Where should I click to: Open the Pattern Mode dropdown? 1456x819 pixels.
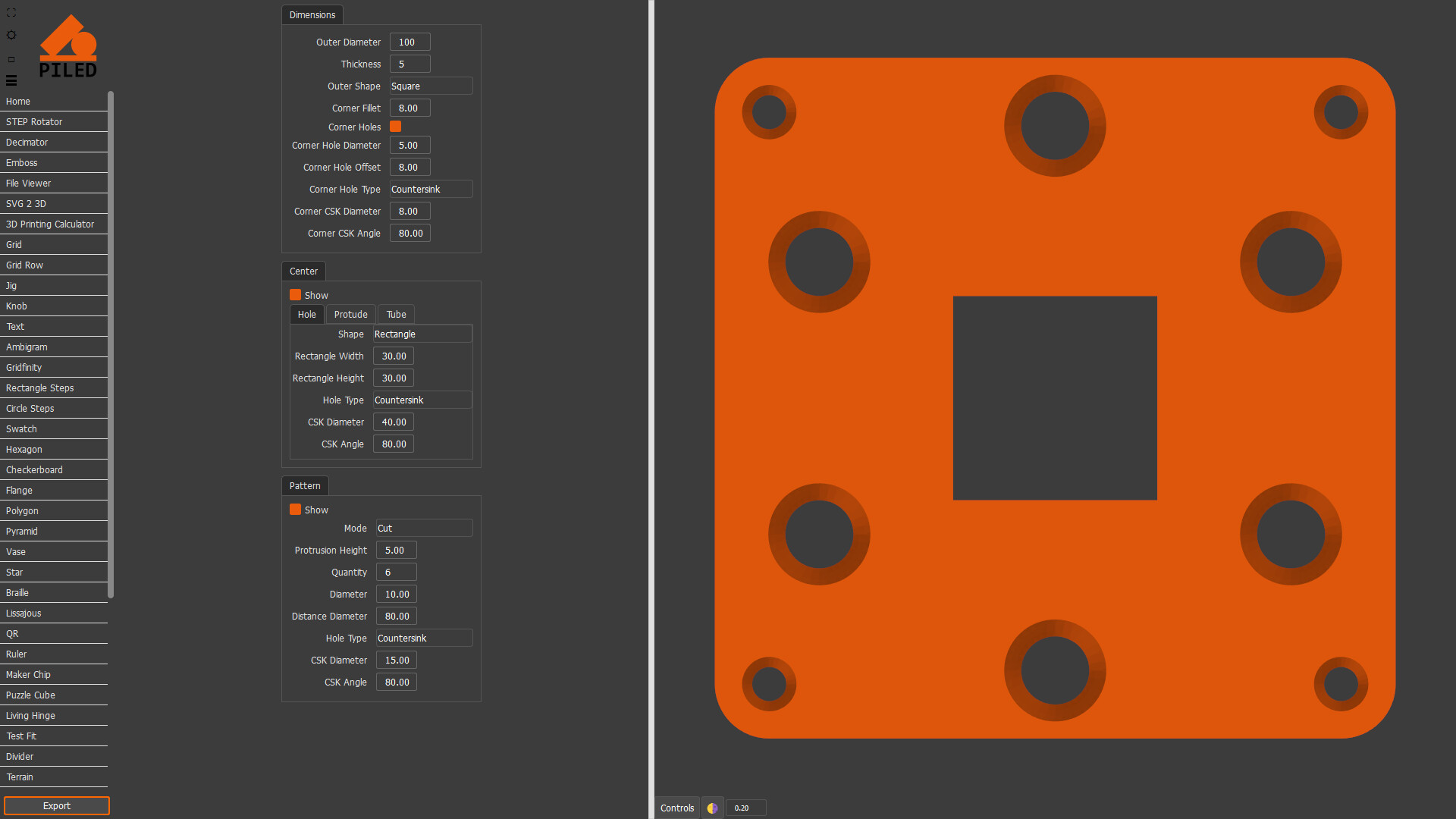point(424,529)
